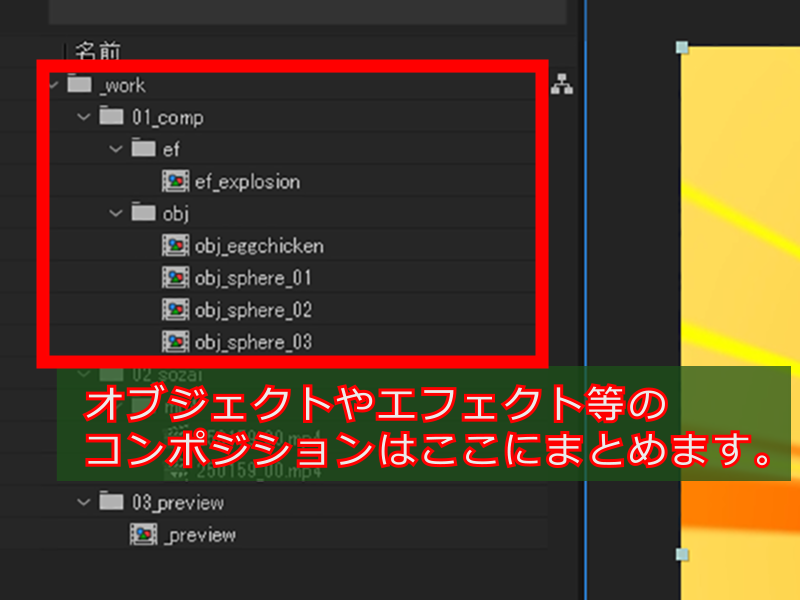Select the ef_explosion composition name

247,182
